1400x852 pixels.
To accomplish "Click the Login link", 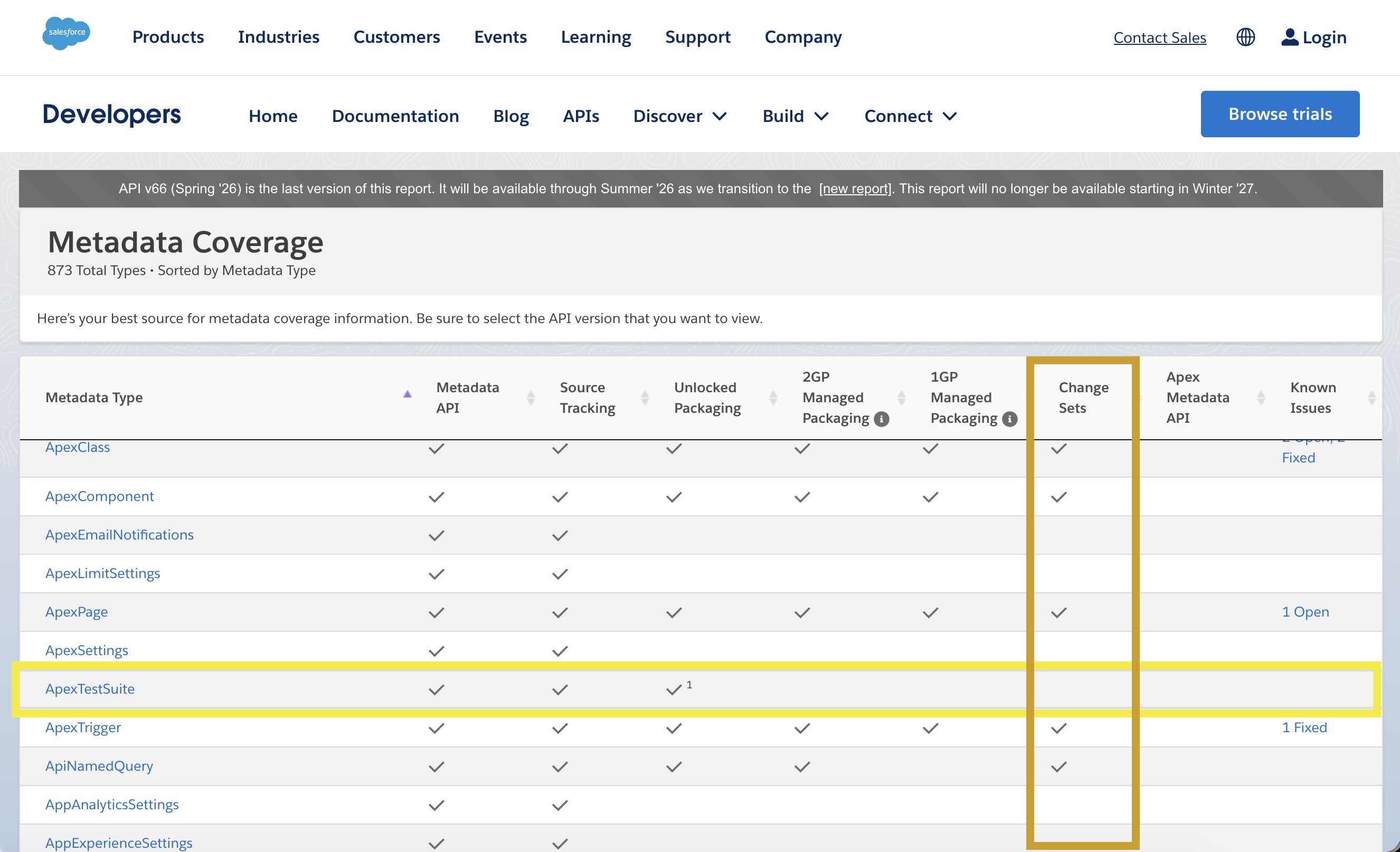I will pos(1324,37).
